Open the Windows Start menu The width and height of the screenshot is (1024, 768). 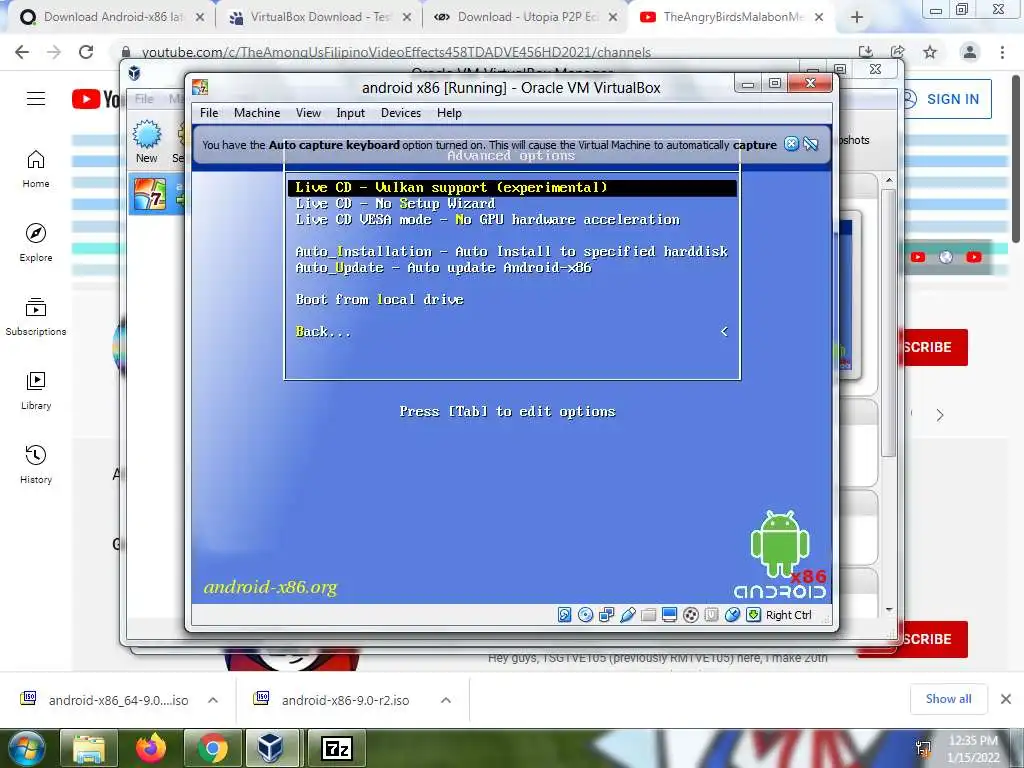[x=26, y=748]
